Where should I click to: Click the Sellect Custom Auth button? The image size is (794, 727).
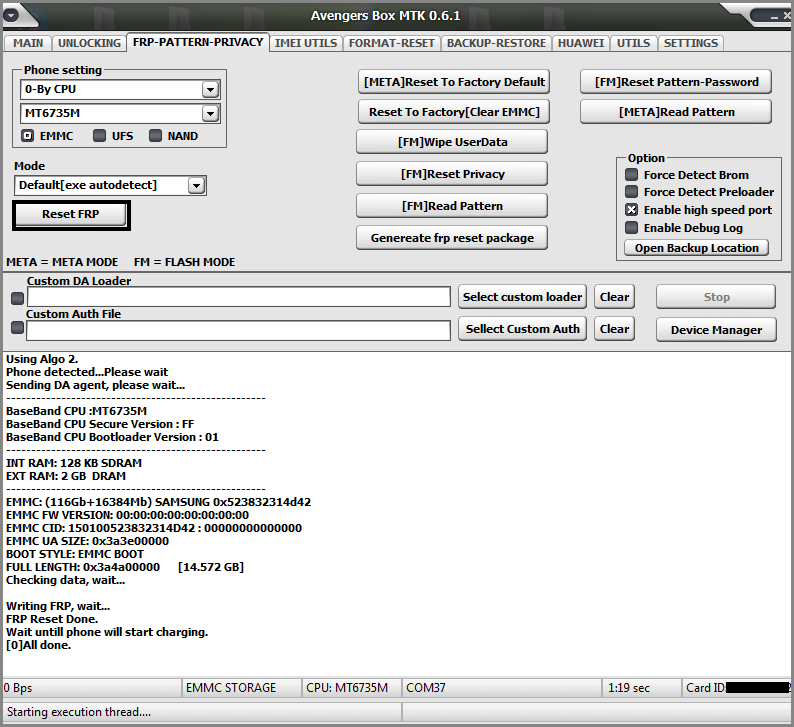point(522,329)
